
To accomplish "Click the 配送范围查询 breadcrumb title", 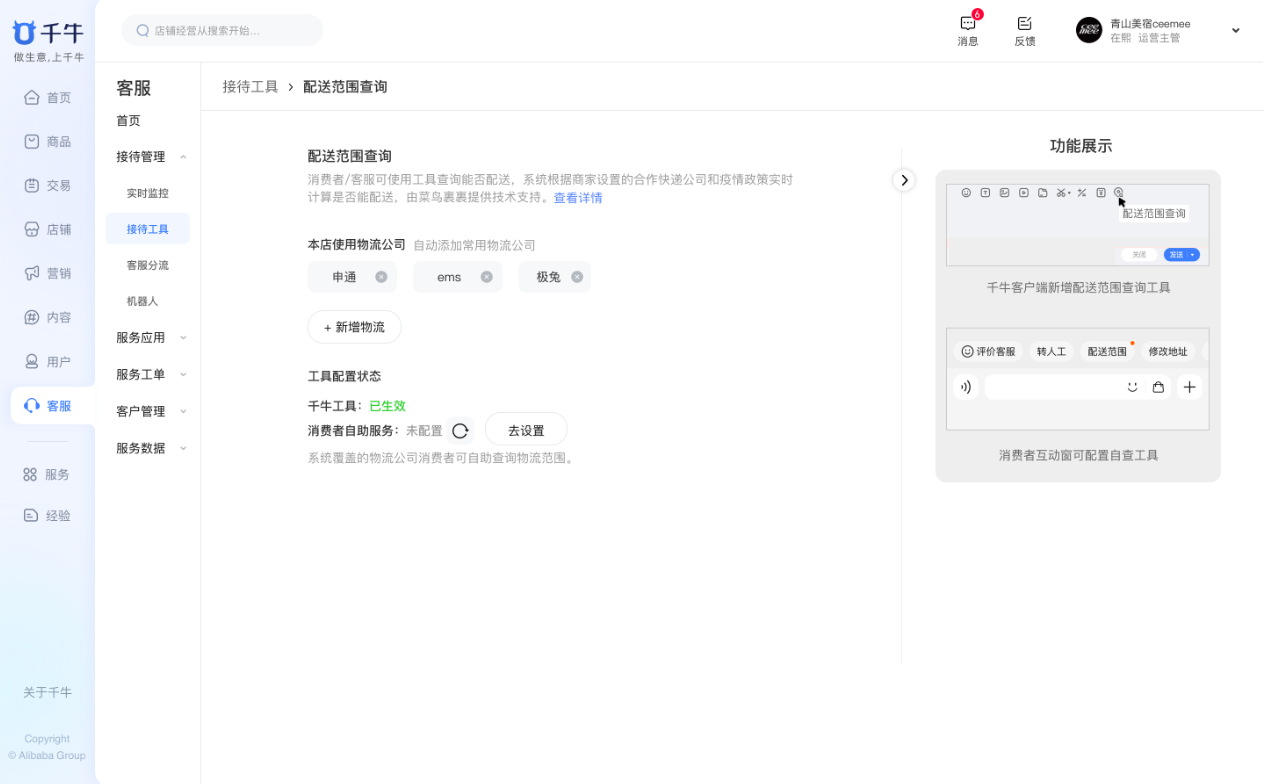I will (x=345, y=87).
